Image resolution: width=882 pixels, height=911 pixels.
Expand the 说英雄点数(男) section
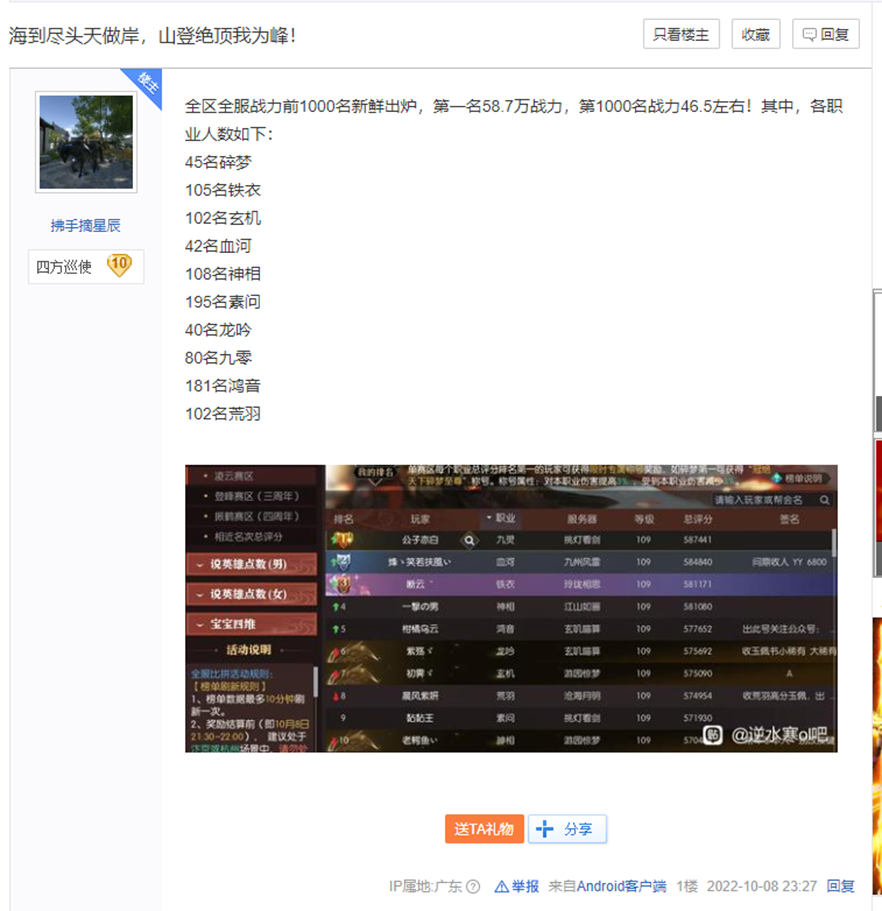click(250, 564)
